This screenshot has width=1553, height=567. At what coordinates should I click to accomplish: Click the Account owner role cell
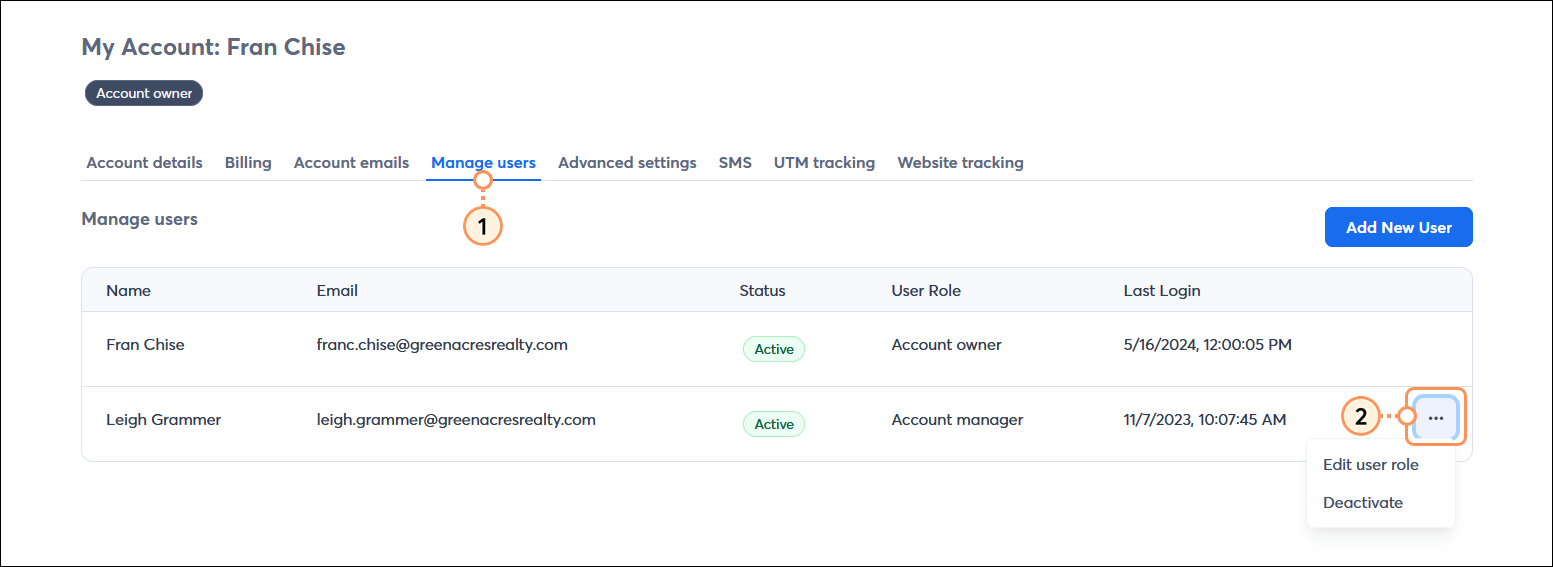(x=946, y=345)
